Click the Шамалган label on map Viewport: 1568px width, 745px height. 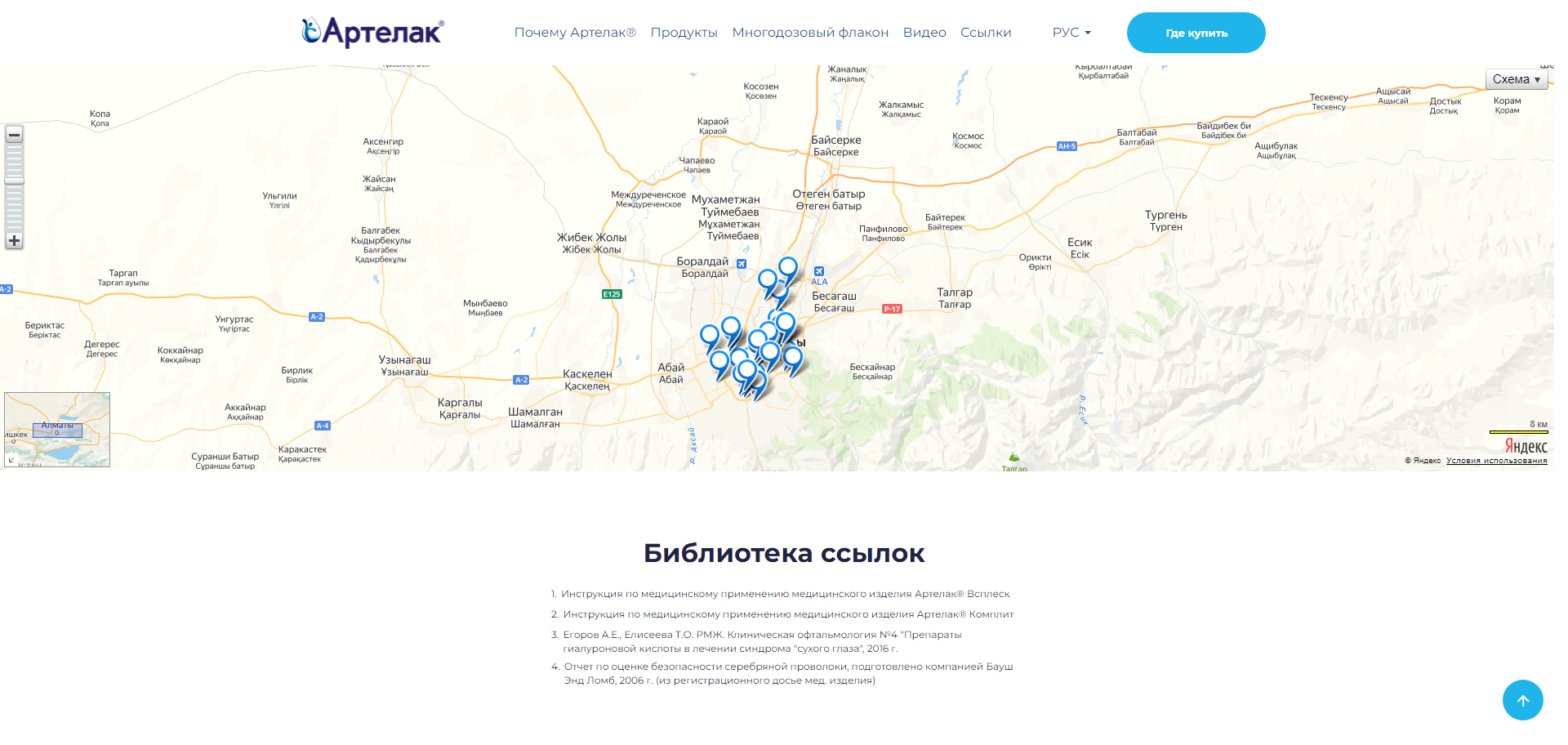click(535, 417)
